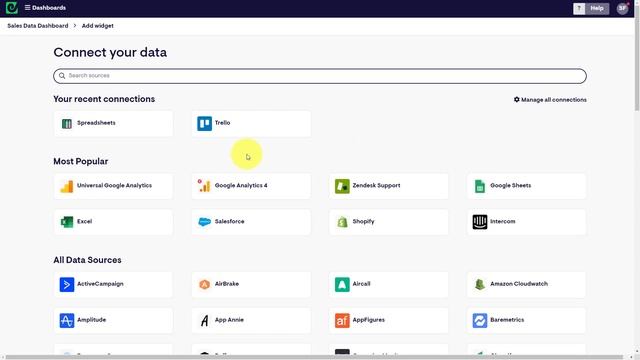Image resolution: width=640 pixels, height=360 pixels.
Task: Choose the Intercom icon
Action: tap(480, 222)
